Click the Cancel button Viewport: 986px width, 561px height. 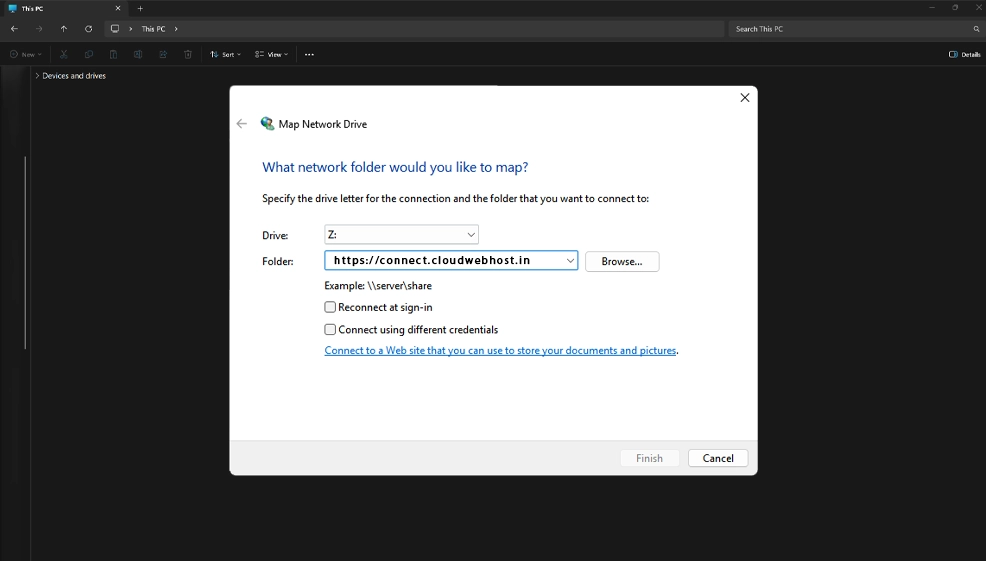[718, 458]
